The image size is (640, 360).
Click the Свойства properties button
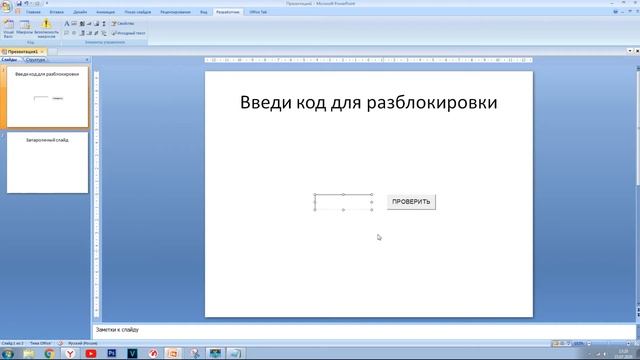tap(122, 24)
